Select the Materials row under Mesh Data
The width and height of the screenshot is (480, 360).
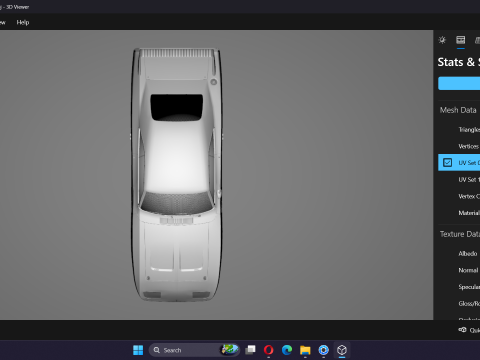point(459,213)
